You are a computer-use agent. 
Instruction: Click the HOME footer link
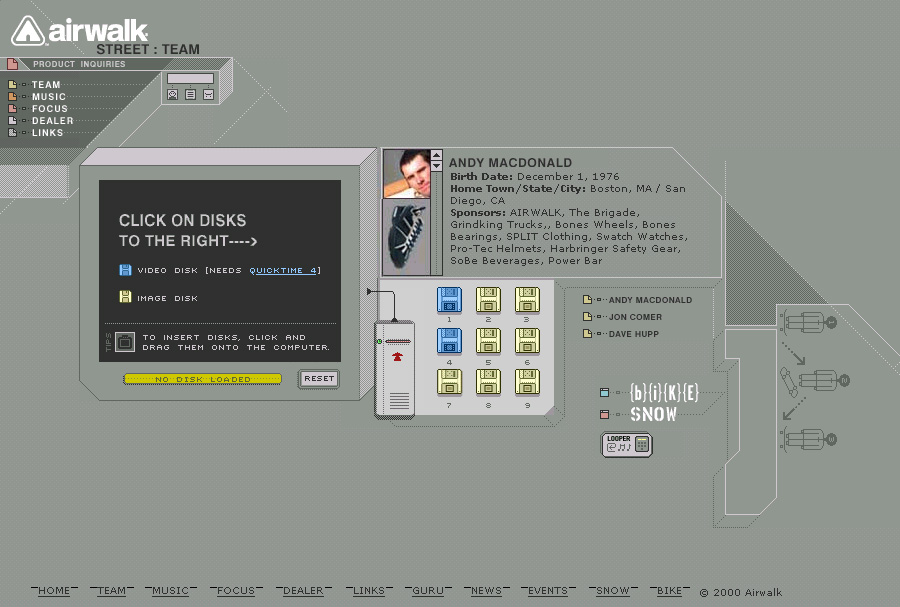54,590
